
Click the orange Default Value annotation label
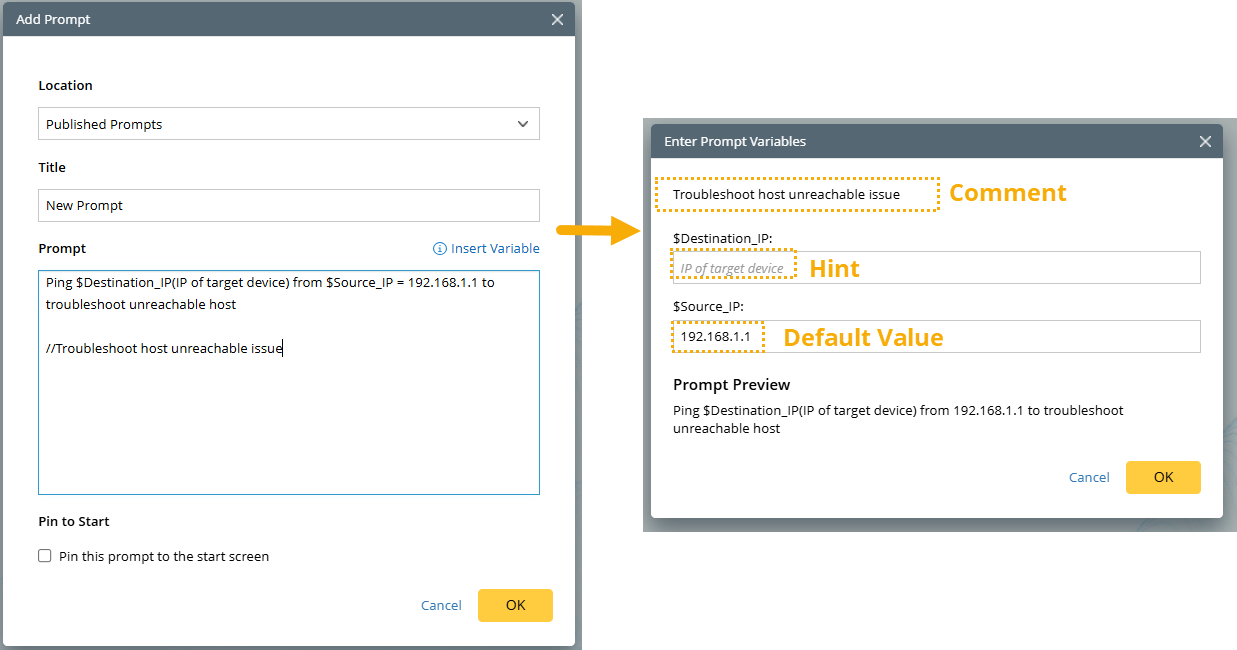(863, 338)
